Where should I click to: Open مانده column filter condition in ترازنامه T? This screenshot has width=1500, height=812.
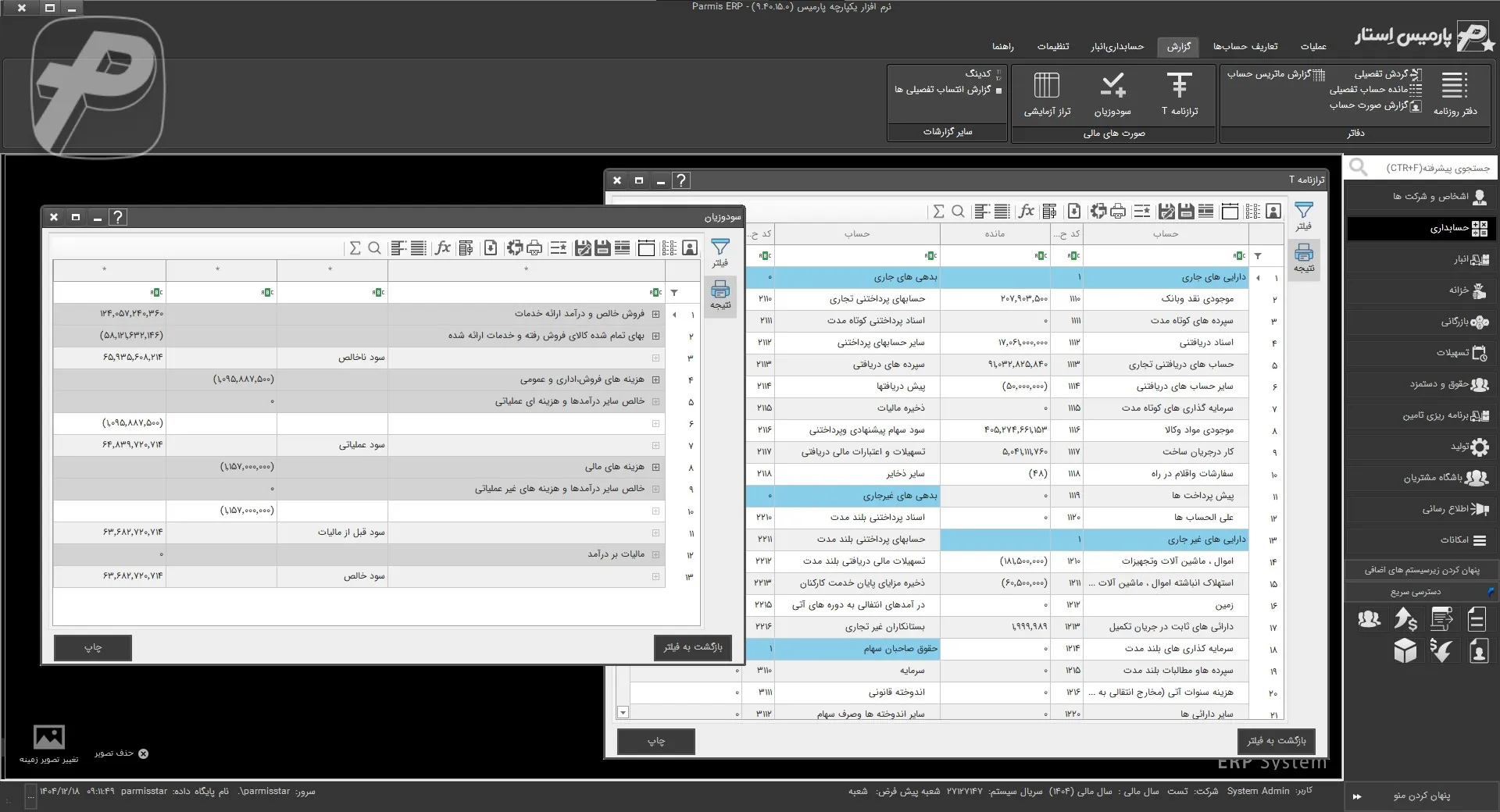point(1041,255)
